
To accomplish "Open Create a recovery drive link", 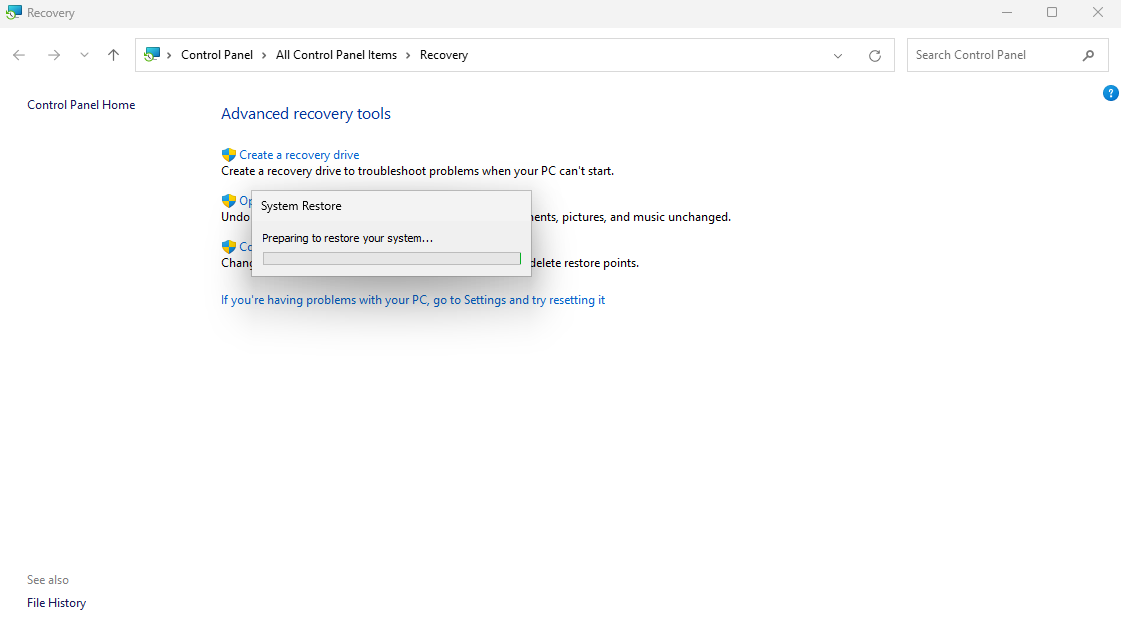I will tap(299, 154).
